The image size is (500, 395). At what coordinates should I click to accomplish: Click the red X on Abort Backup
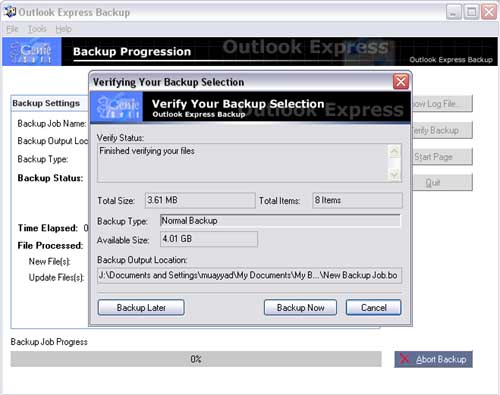pyautogui.click(x=404, y=359)
